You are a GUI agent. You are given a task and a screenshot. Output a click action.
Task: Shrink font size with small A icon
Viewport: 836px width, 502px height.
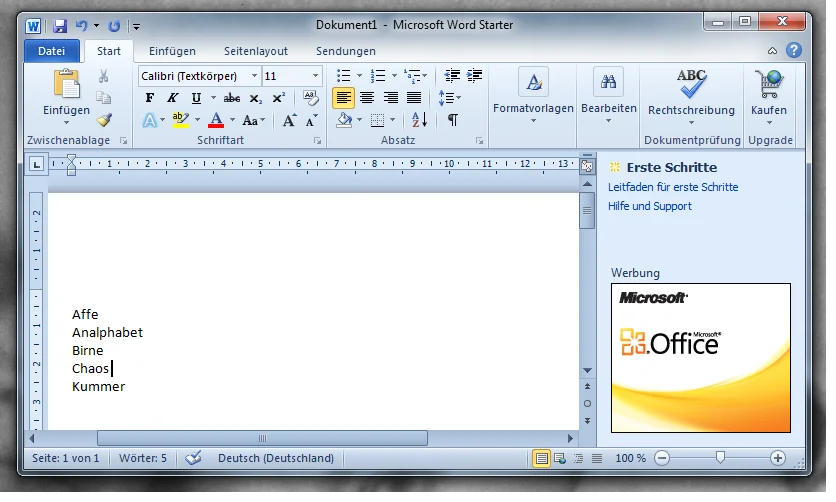[312, 120]
